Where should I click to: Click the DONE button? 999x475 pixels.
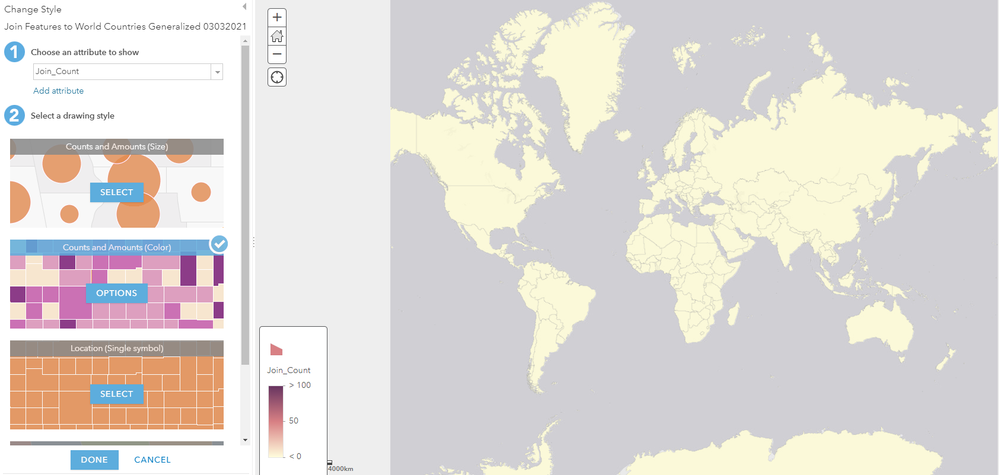coord(94,460)
